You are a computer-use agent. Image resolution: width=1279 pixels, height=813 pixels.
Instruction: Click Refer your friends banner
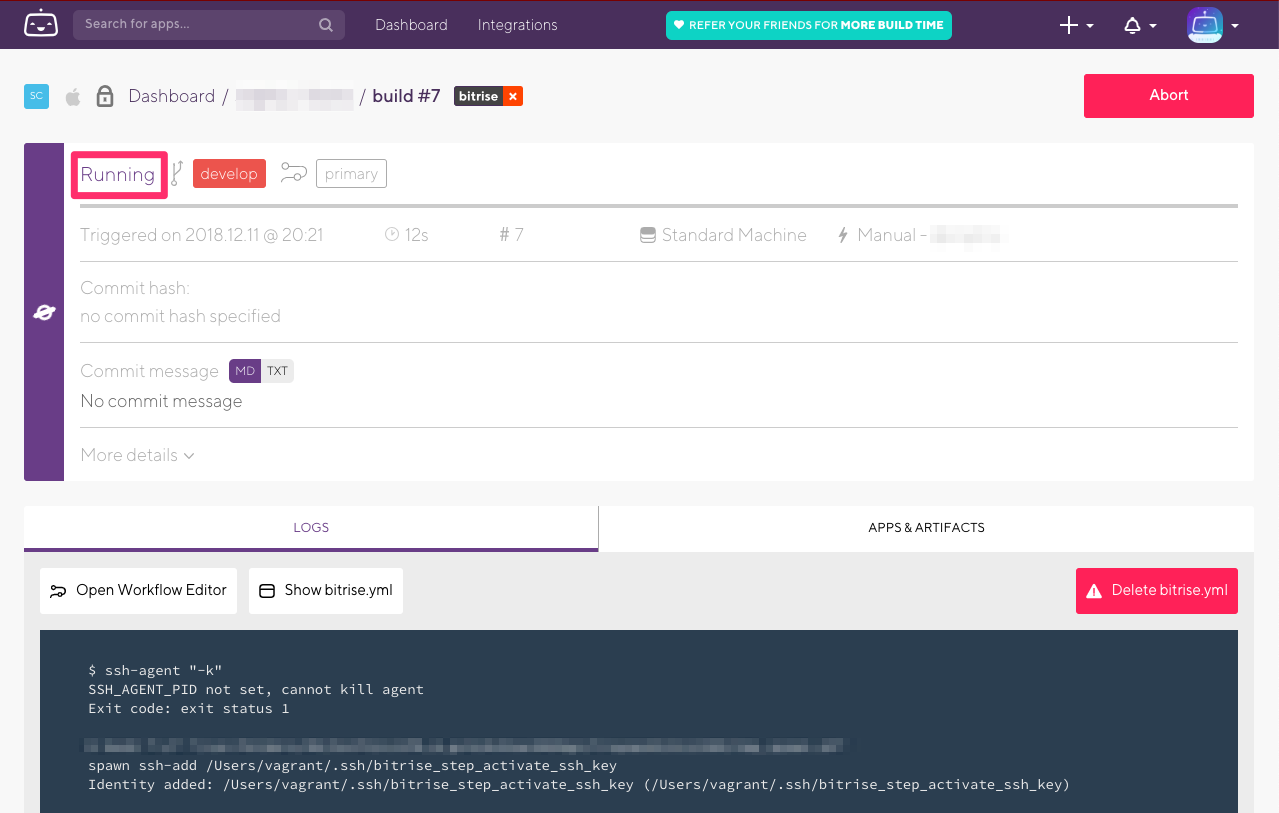pyautogui.click(x=809, y=25)
